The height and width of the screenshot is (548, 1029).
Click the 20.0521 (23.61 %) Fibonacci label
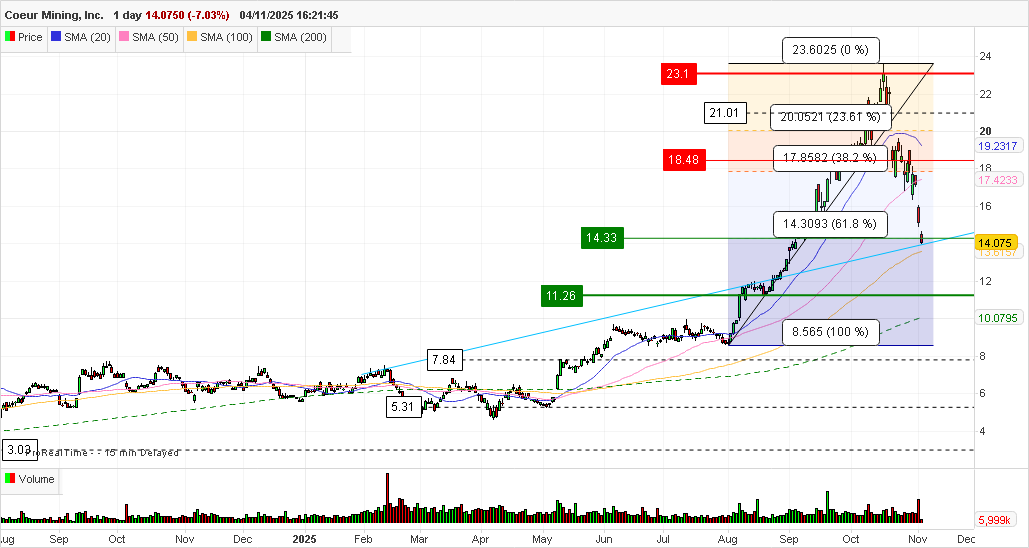click(830, 117)
